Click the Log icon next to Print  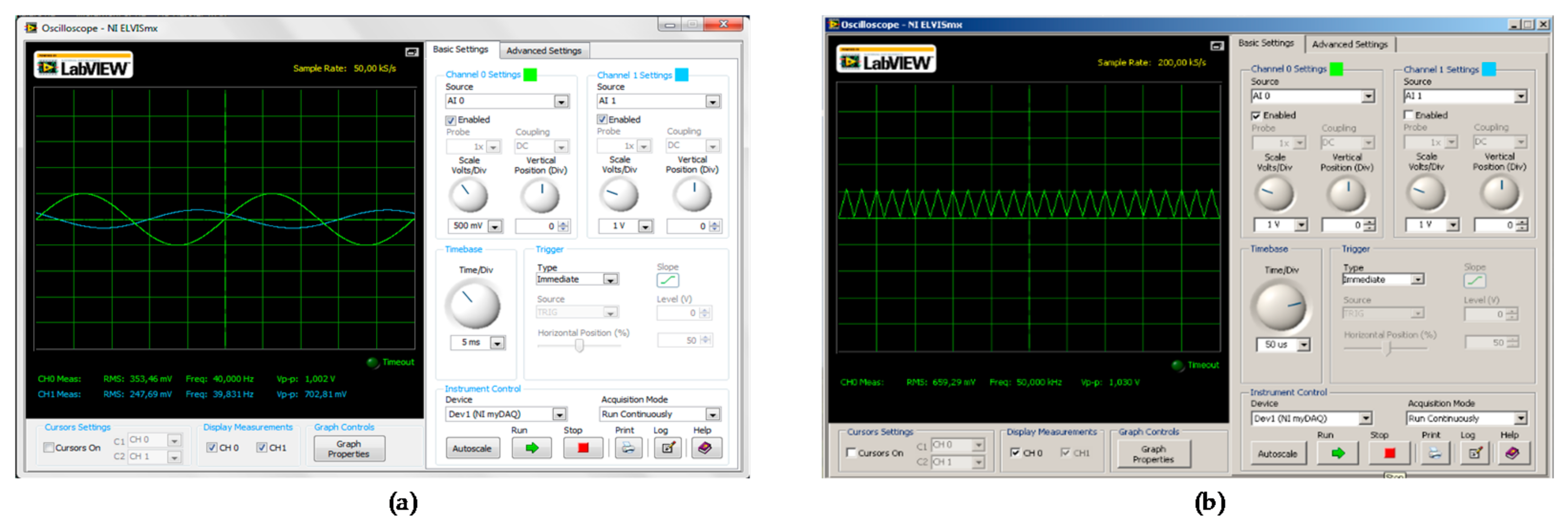(668, 447)
